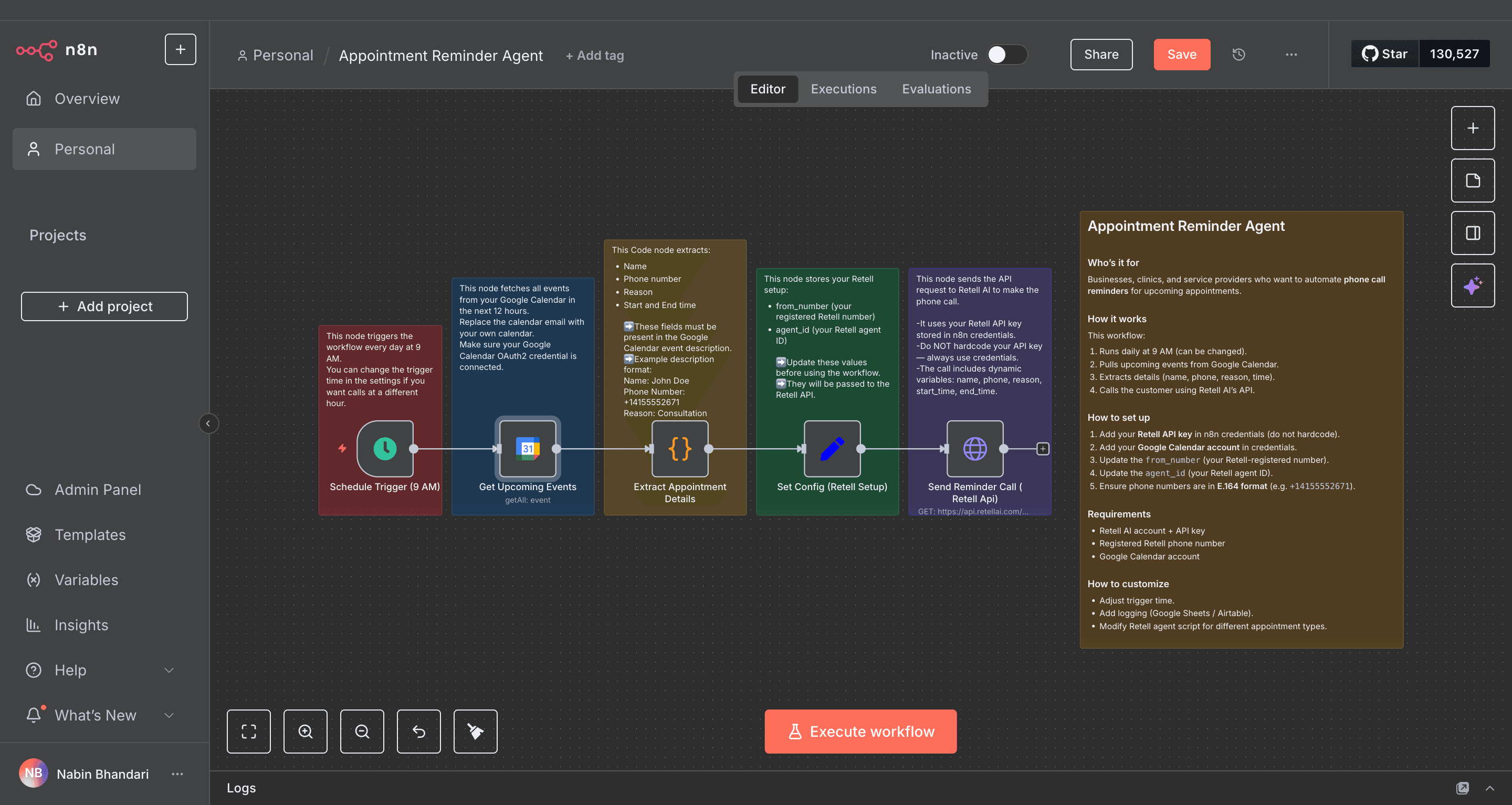The width and height of the screenshot is (1512, 805).
Task: Open the AI assistant sparkle button
Action: [x=1473, y=286]
